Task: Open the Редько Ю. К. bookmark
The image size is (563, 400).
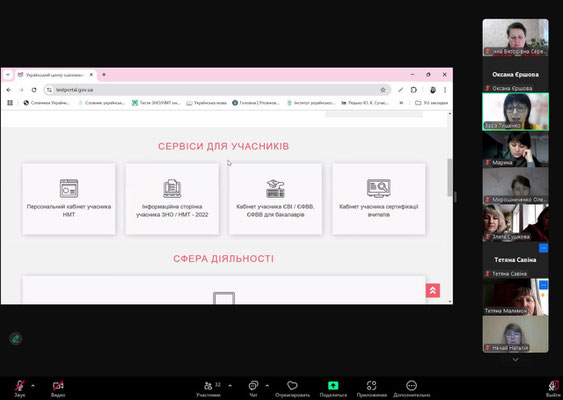Action: [x=365, y=103]
